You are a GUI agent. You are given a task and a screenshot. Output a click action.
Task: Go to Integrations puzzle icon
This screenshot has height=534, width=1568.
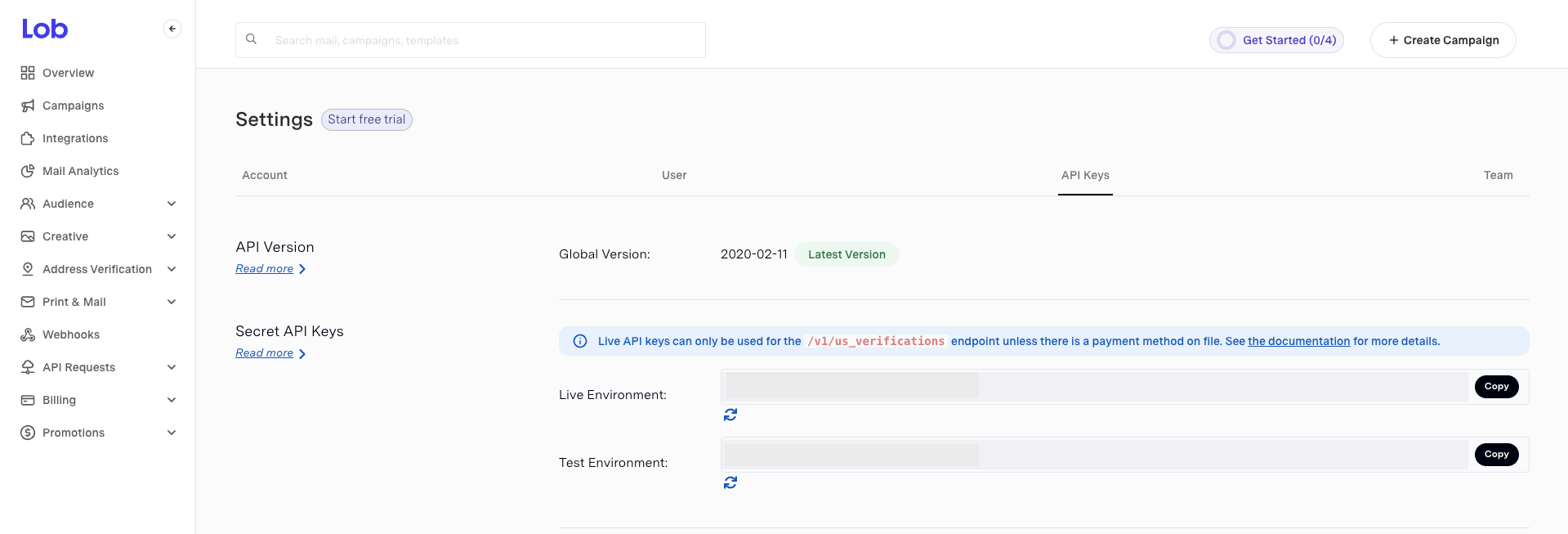[28, 138]
